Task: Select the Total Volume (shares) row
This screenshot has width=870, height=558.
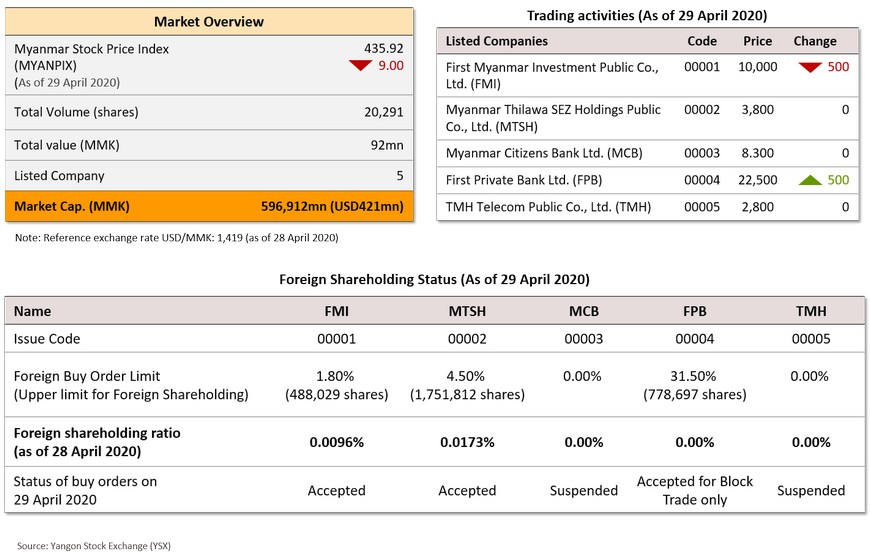Action: (x=209, y=112)
